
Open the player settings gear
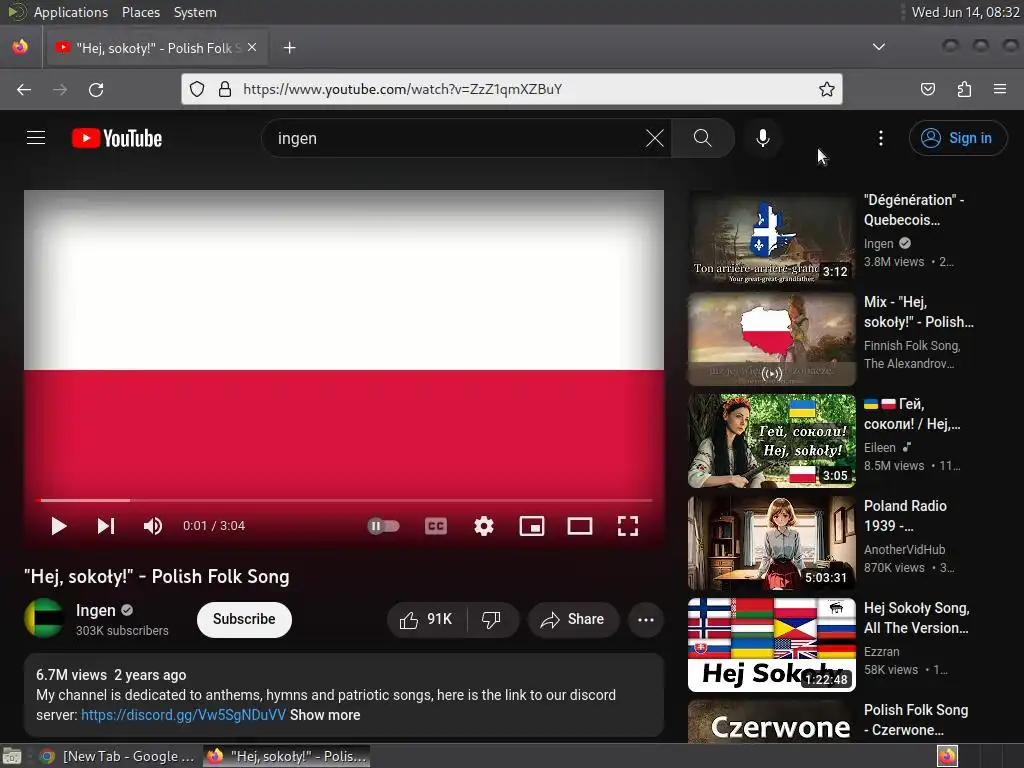483,526
